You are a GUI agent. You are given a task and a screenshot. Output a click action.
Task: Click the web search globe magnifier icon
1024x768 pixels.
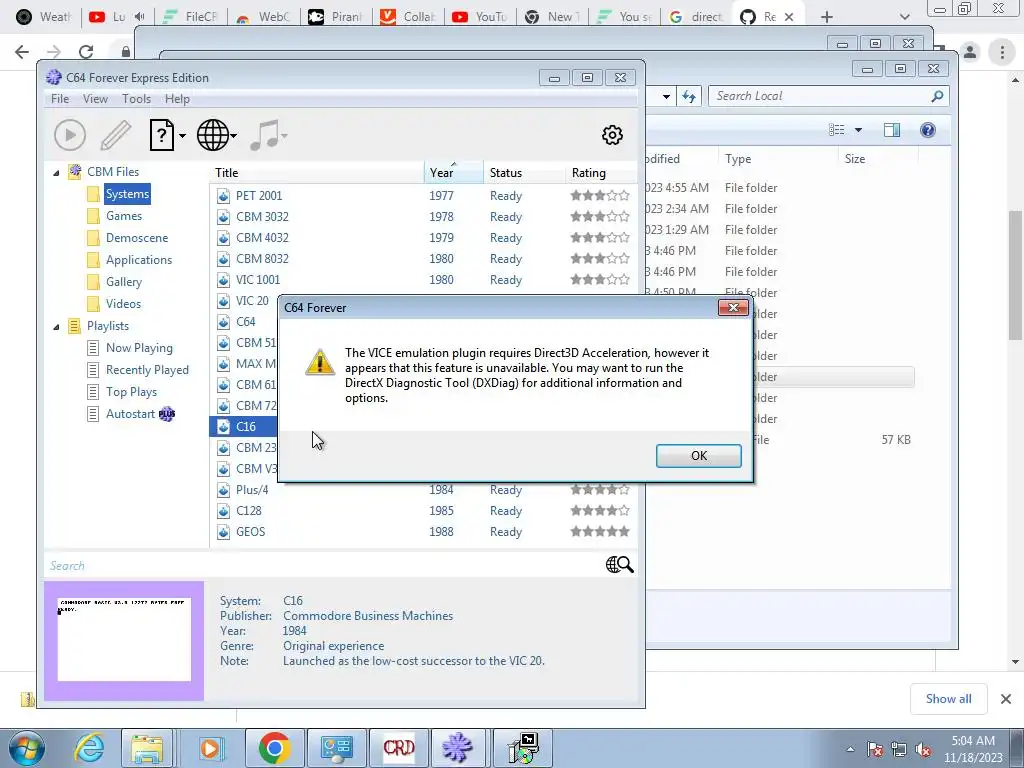coord(619,565)
